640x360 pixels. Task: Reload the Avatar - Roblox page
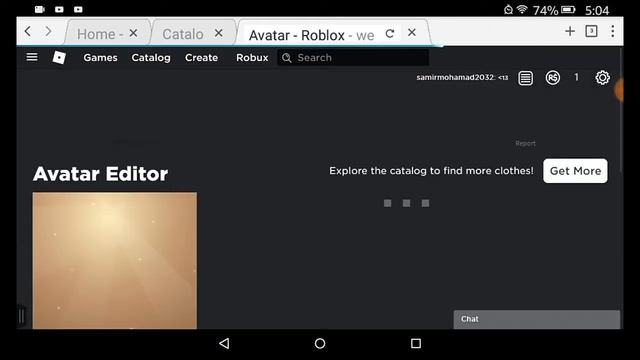(390, 33)
